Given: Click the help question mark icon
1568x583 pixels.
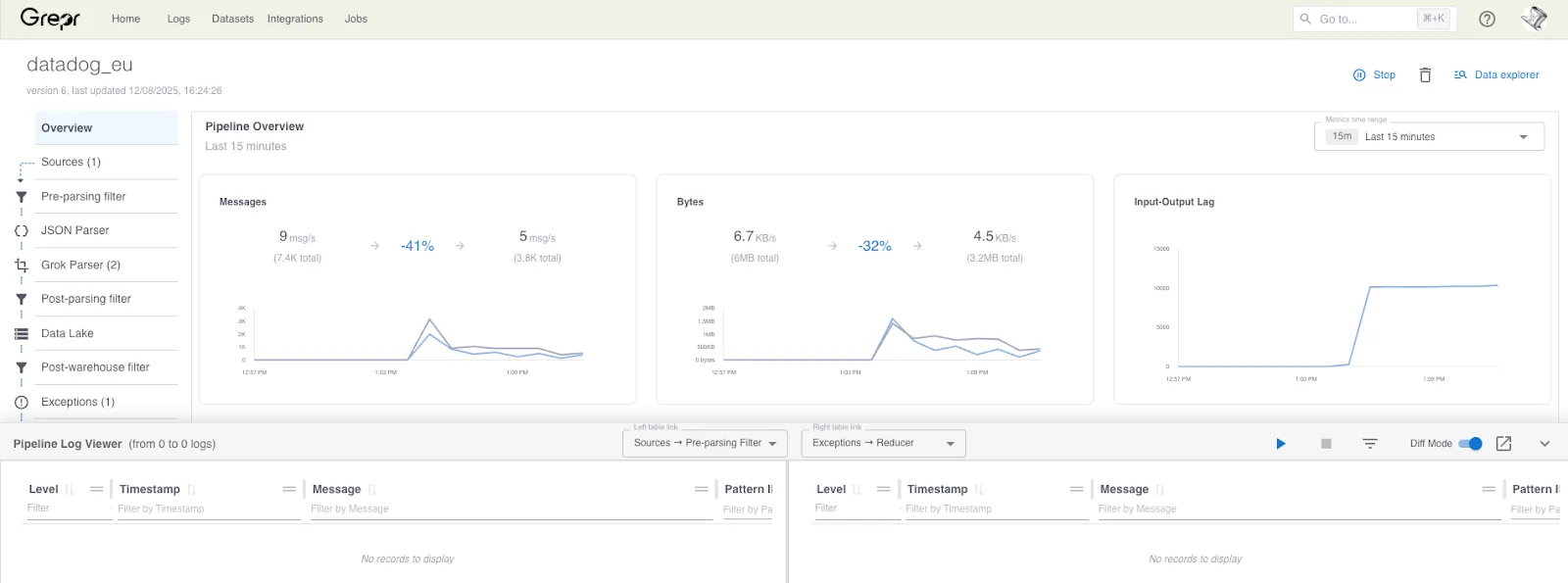Looking at the screenshot, I should tap(1487, 19).
